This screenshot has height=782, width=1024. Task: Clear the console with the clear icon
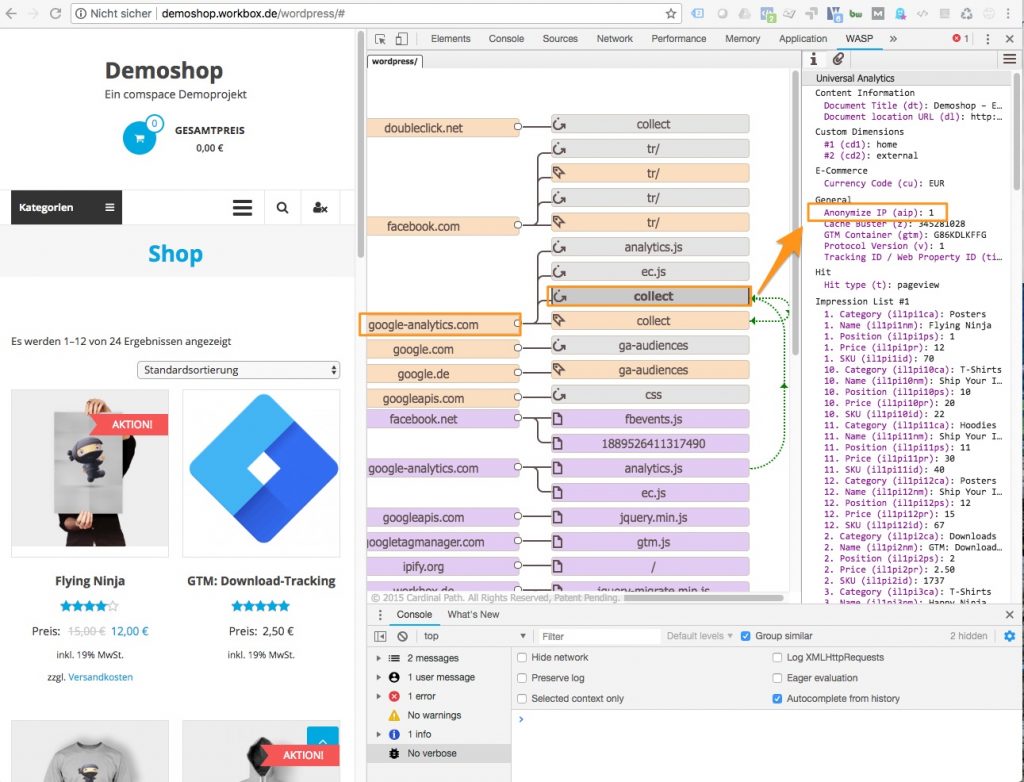(402, 636)
